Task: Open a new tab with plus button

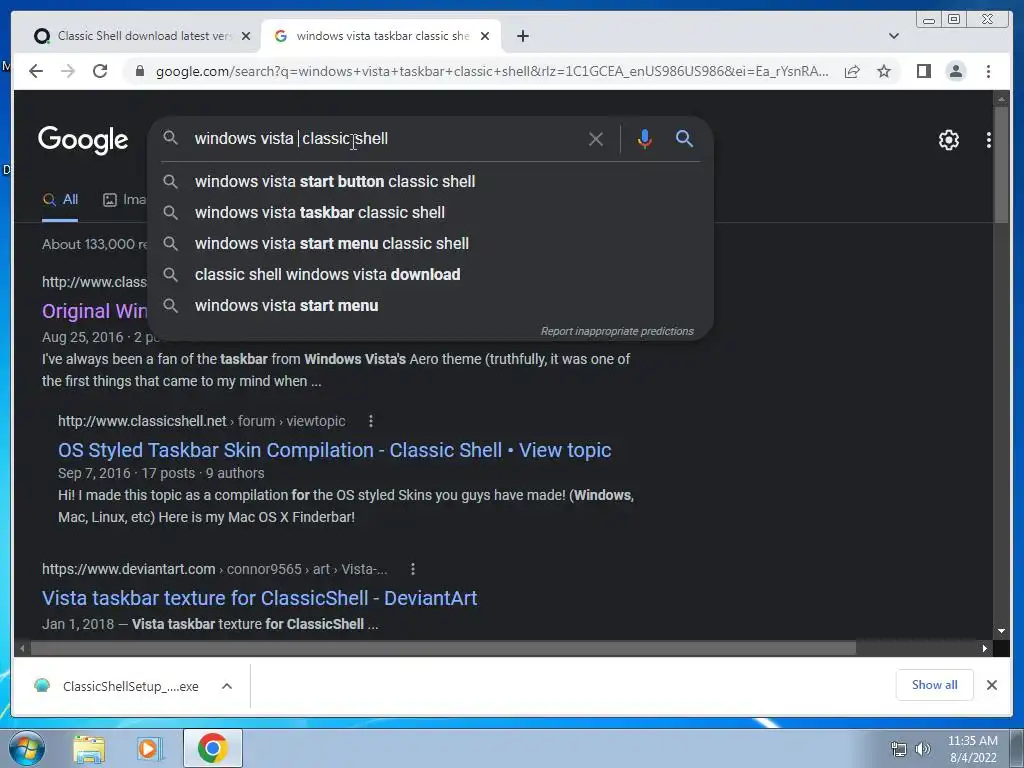Action: tap(522, 36)
